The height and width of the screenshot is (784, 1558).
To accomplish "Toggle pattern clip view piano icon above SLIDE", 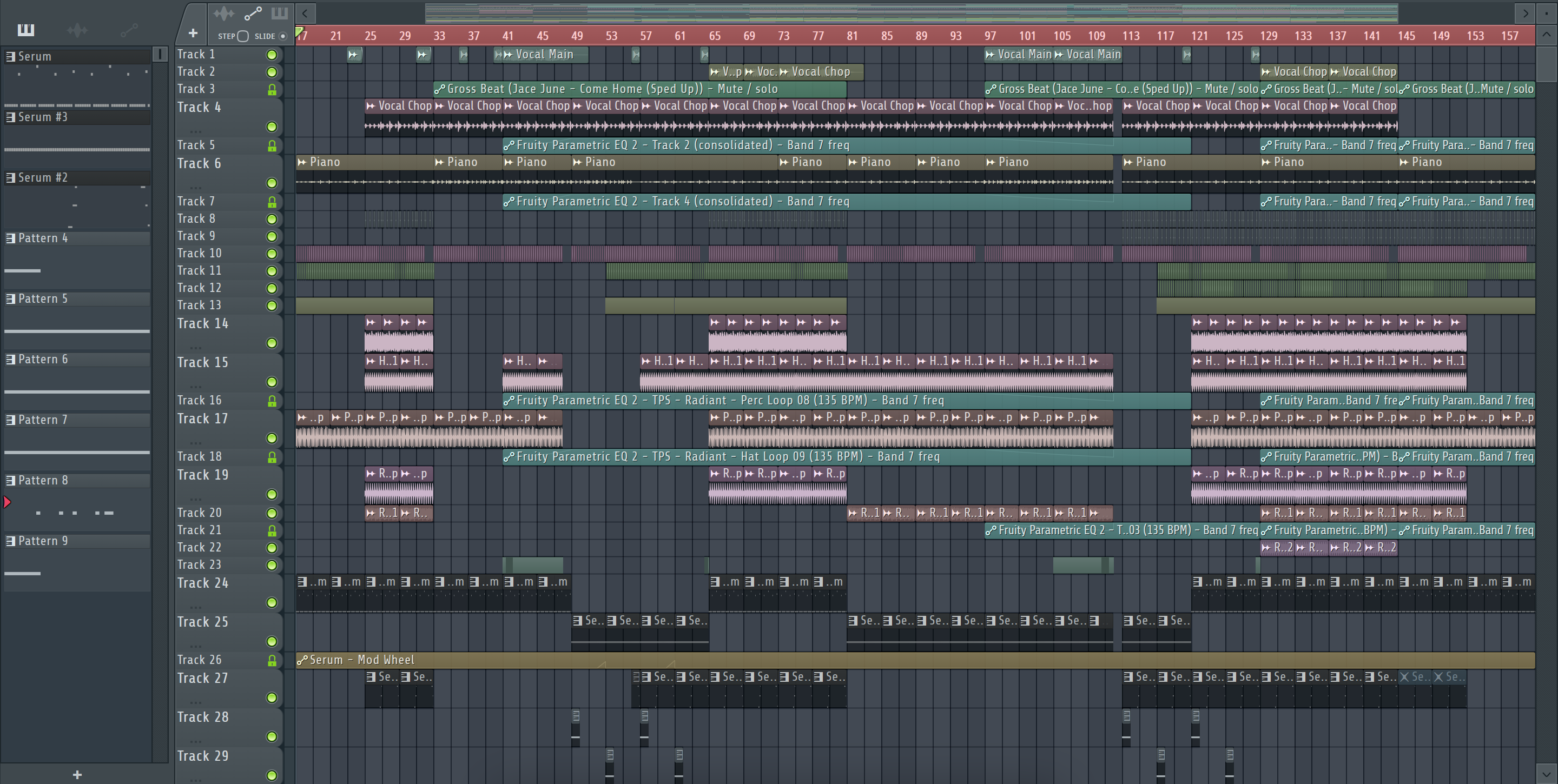I will pyautogui.click(x=280, y=12).
